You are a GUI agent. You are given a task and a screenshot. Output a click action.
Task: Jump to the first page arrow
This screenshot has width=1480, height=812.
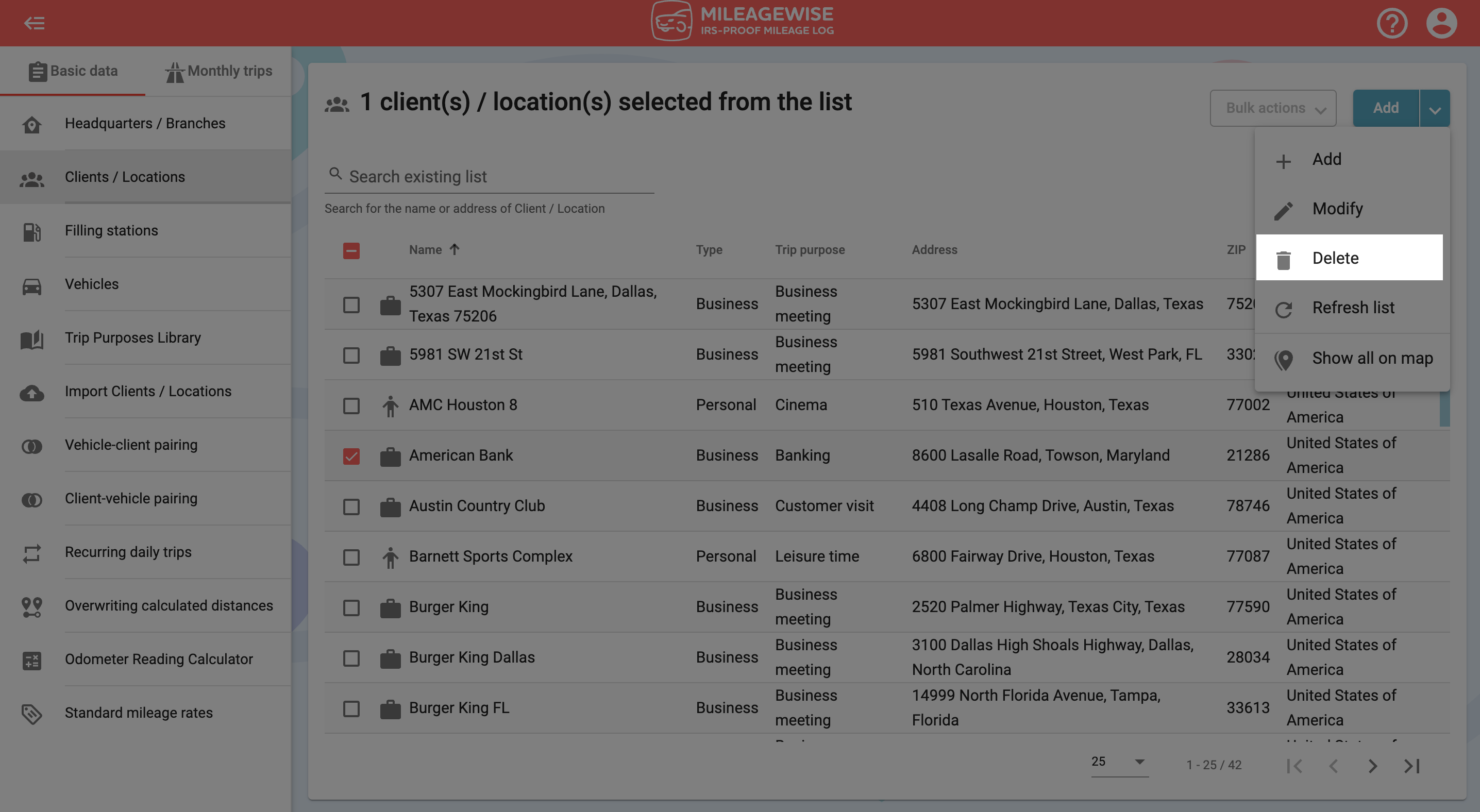coord(1294,766)
